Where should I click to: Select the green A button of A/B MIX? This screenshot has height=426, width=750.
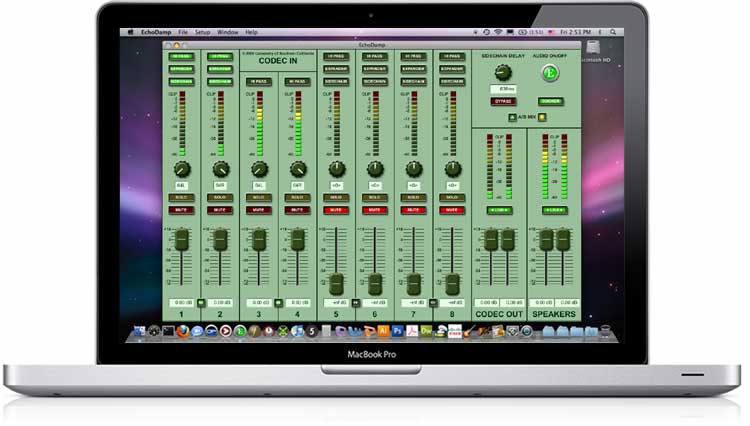[512, 117]
